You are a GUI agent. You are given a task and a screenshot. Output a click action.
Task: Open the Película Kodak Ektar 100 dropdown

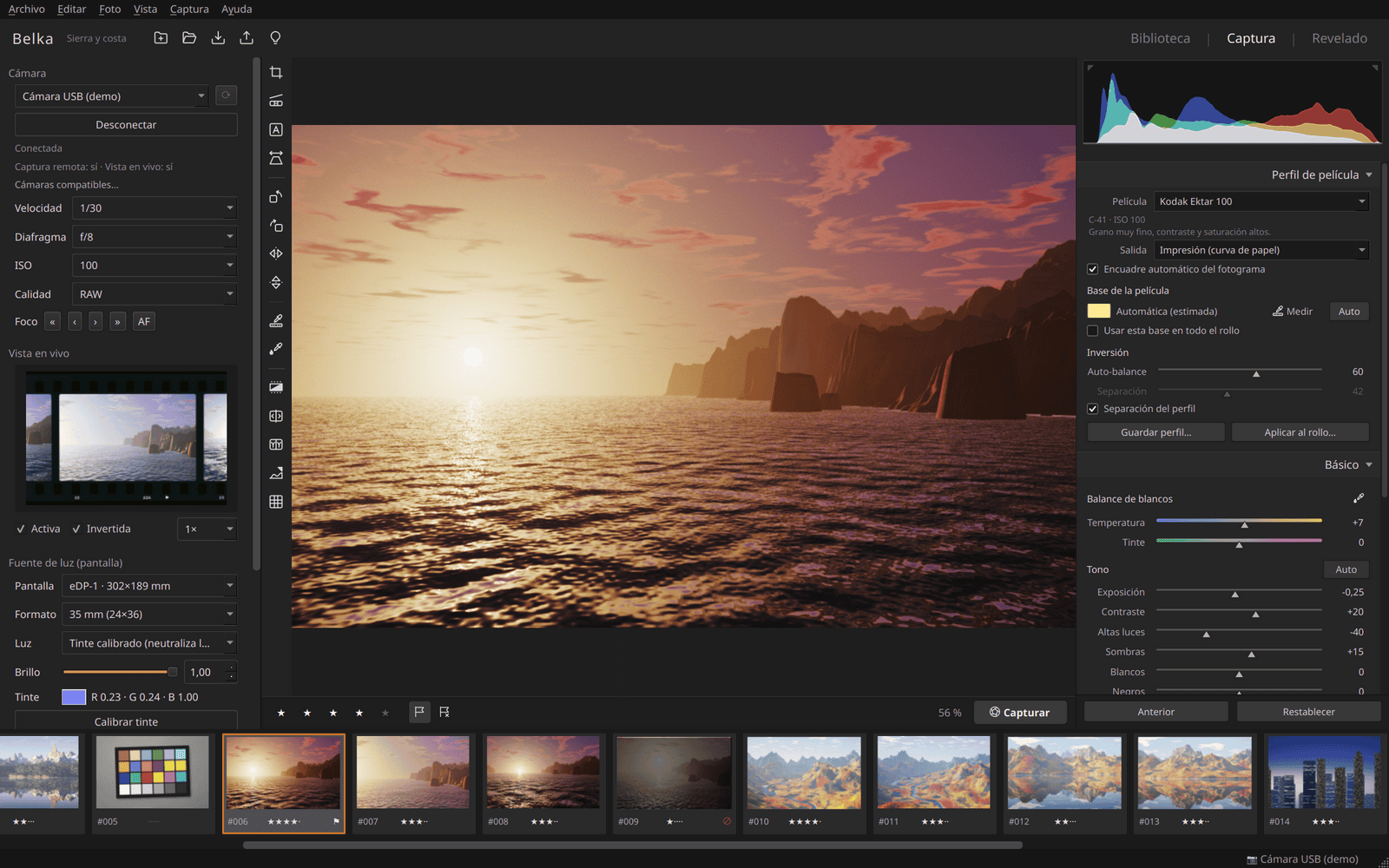(1261, 201)
